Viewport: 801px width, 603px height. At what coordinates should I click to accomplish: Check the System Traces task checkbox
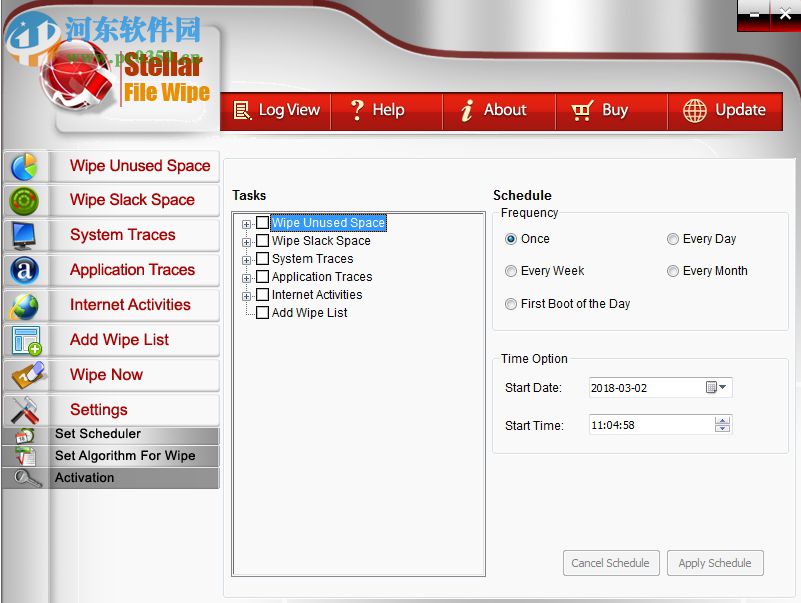[x=262, y=259]
